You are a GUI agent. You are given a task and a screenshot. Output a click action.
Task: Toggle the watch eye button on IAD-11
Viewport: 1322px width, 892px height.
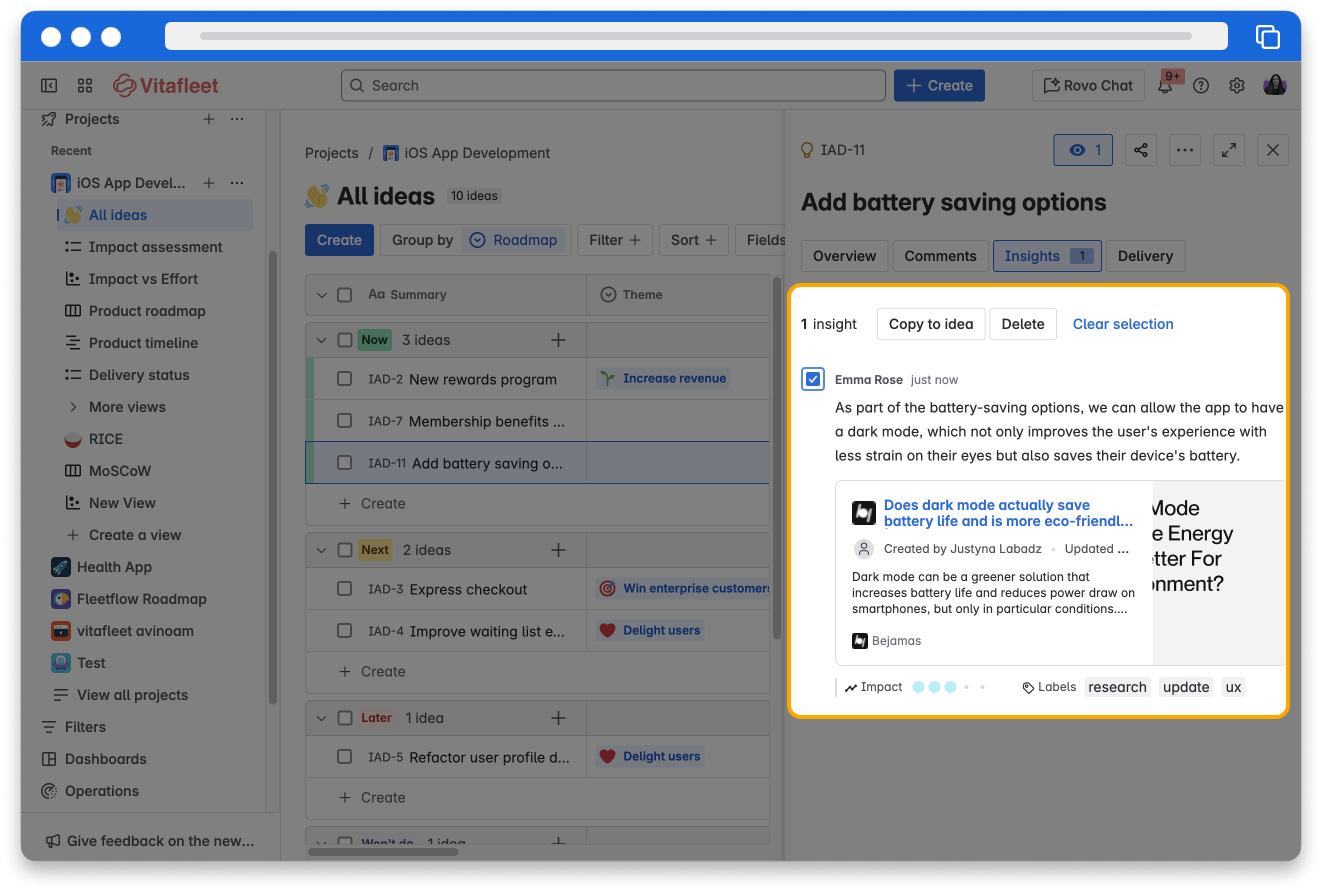point(1083,150)
